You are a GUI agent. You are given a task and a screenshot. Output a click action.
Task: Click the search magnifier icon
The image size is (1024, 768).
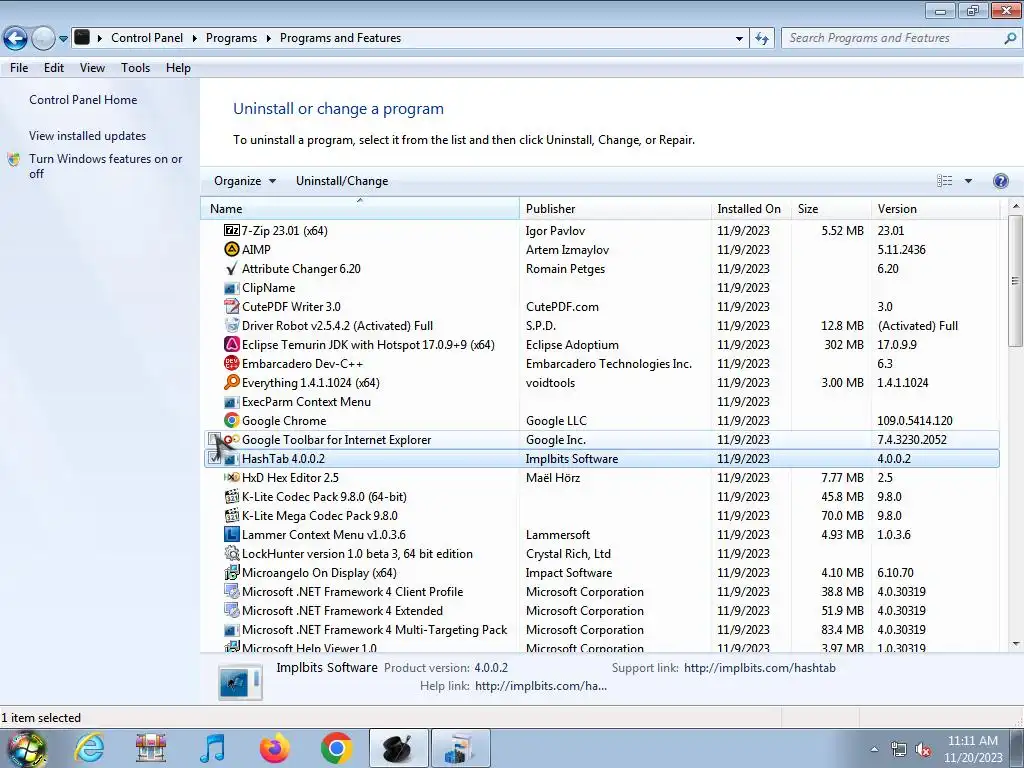pos(1010,38)
